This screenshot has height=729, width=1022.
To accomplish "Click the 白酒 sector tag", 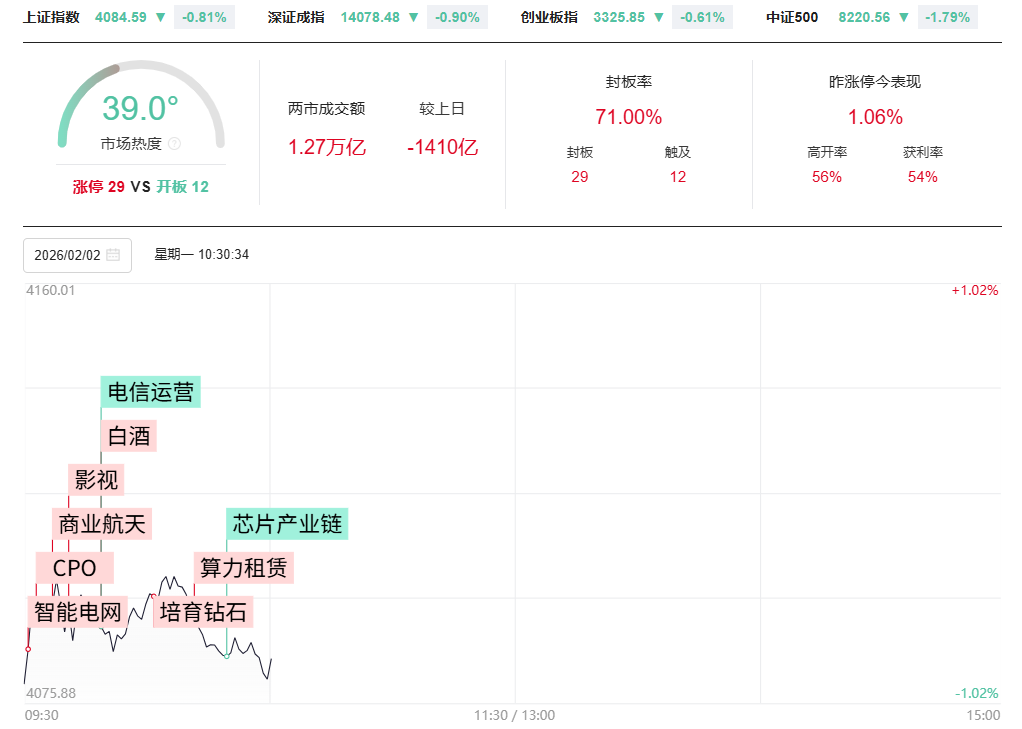I will pyautogui.click(x=129, y=436).
